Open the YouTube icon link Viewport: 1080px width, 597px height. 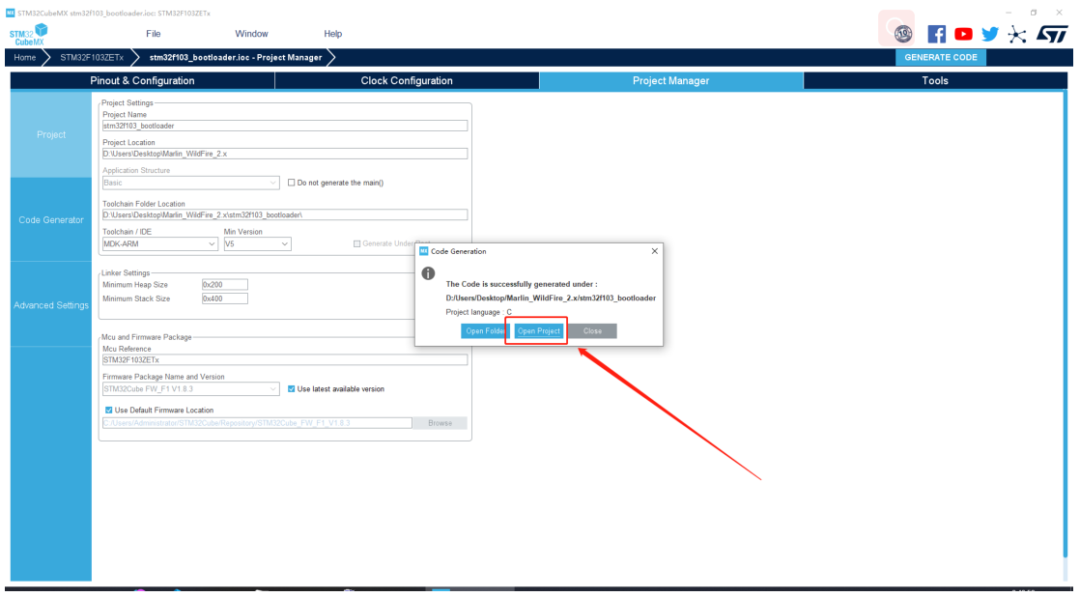(963, 34)
